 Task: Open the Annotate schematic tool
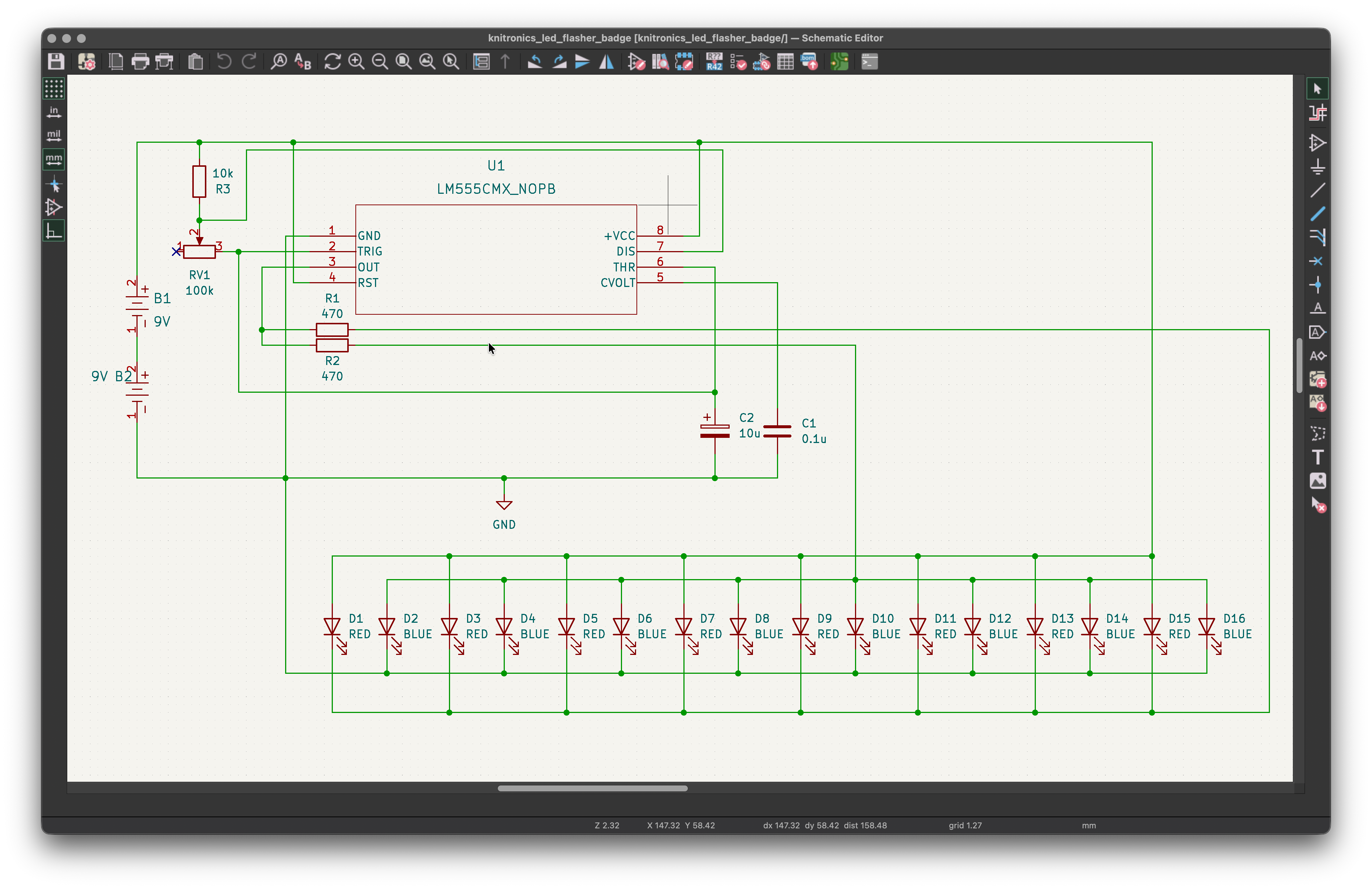click(x=714, y=62)
